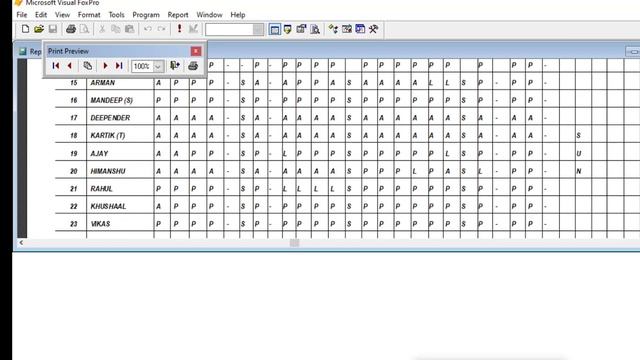The width and height of the screenshot is (640, 360).
Task: Go to first page in Print Preview
Action: 56,66
